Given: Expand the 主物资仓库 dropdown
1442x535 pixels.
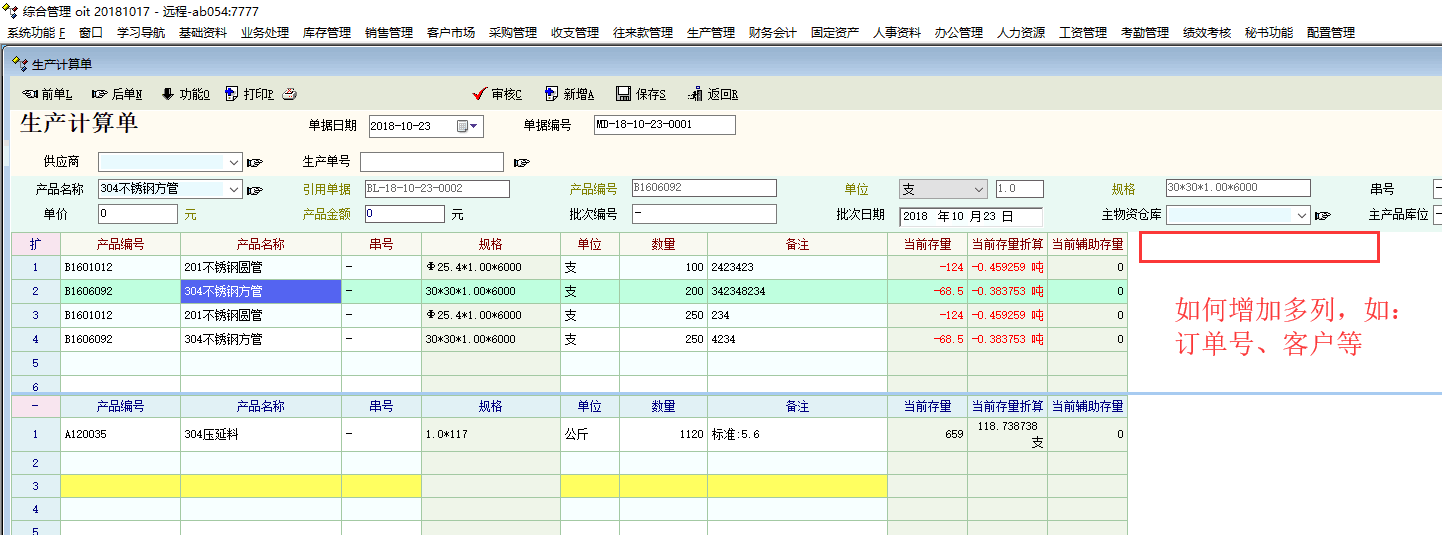Looking at the screenshot, I should pos(1301,215).
